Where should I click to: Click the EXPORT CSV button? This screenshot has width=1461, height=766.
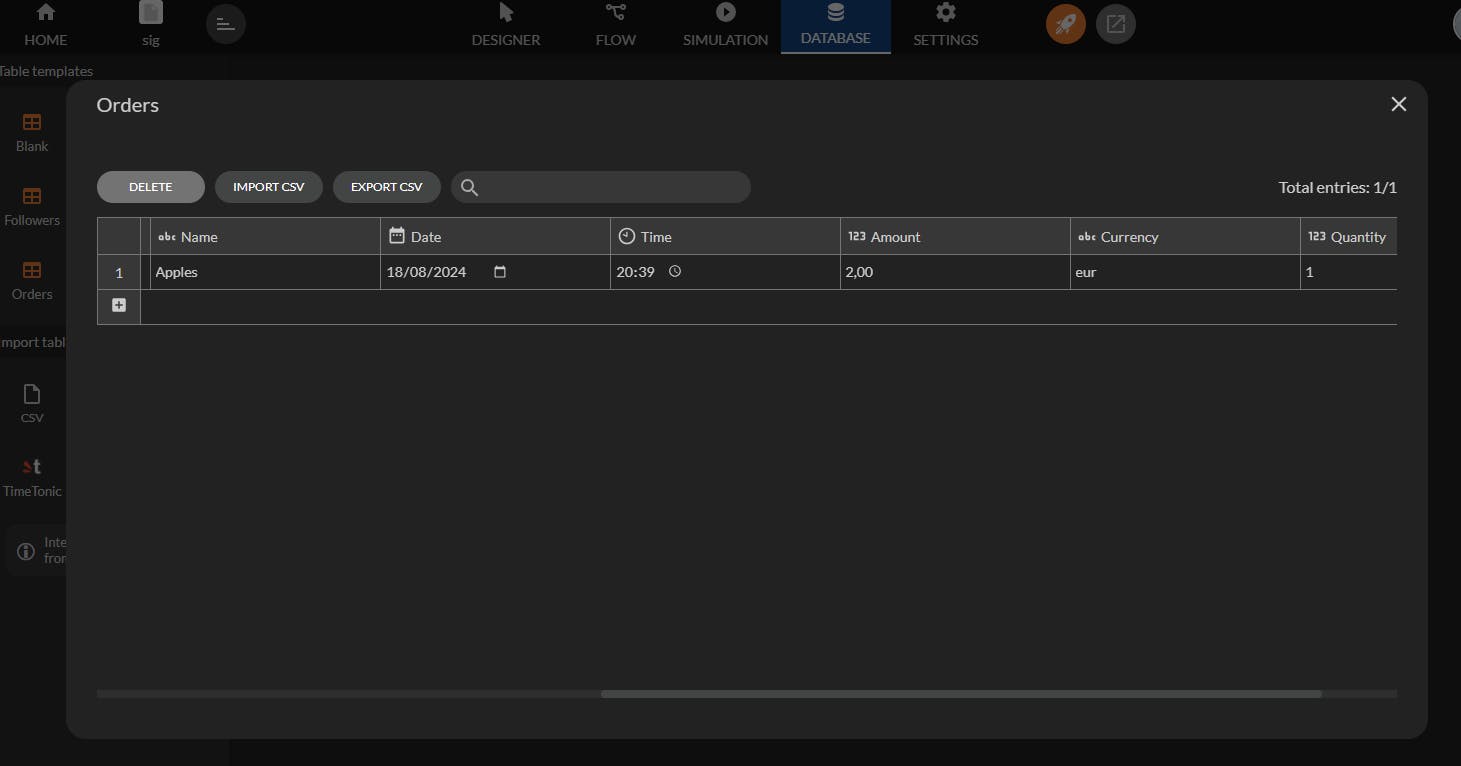click(x=387, y=187)
